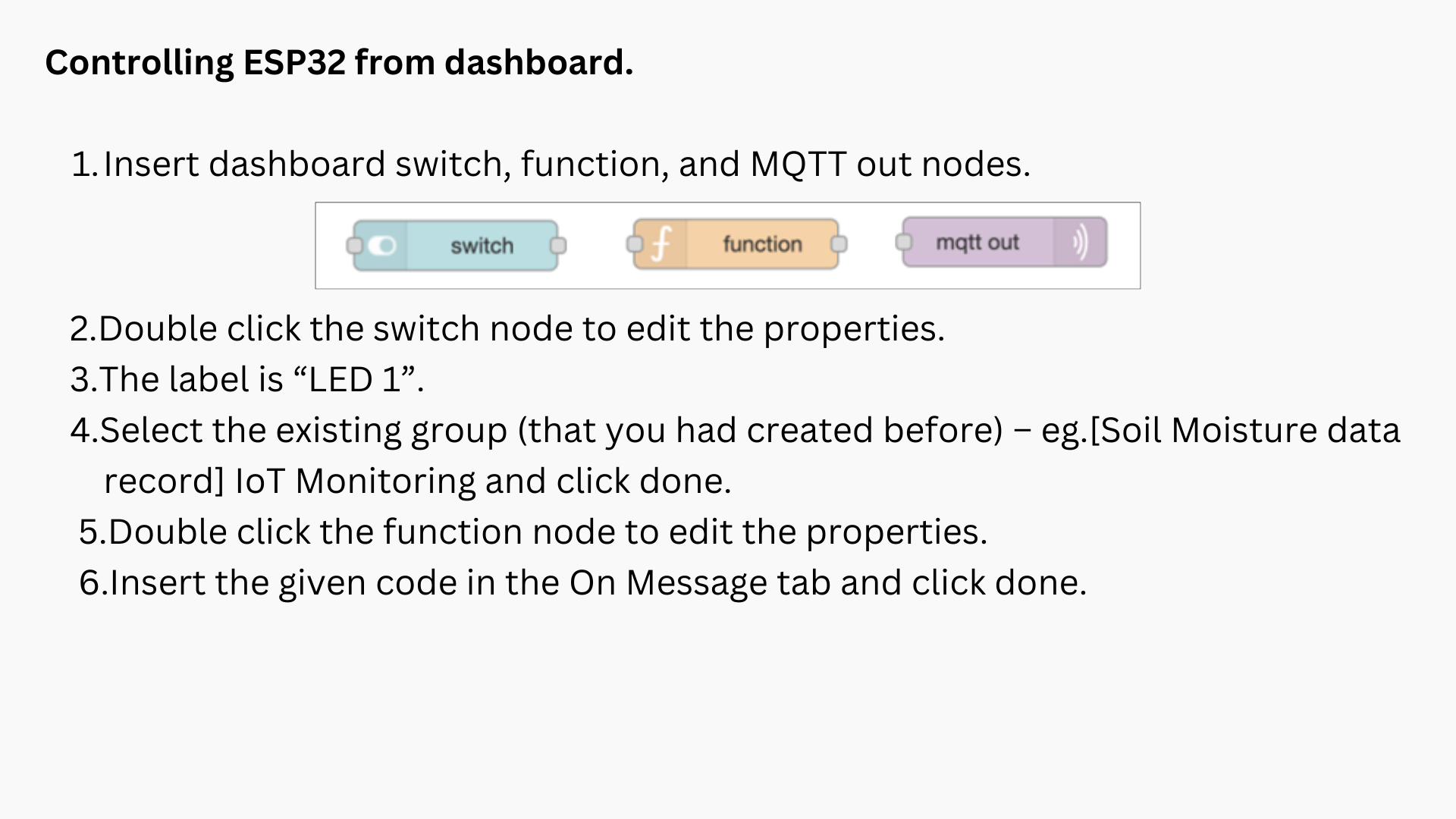Image resolution: width=1456 pixels, height=819 pixels.
Task: Click the input port of the function node
Action: (x=635, y=244)
